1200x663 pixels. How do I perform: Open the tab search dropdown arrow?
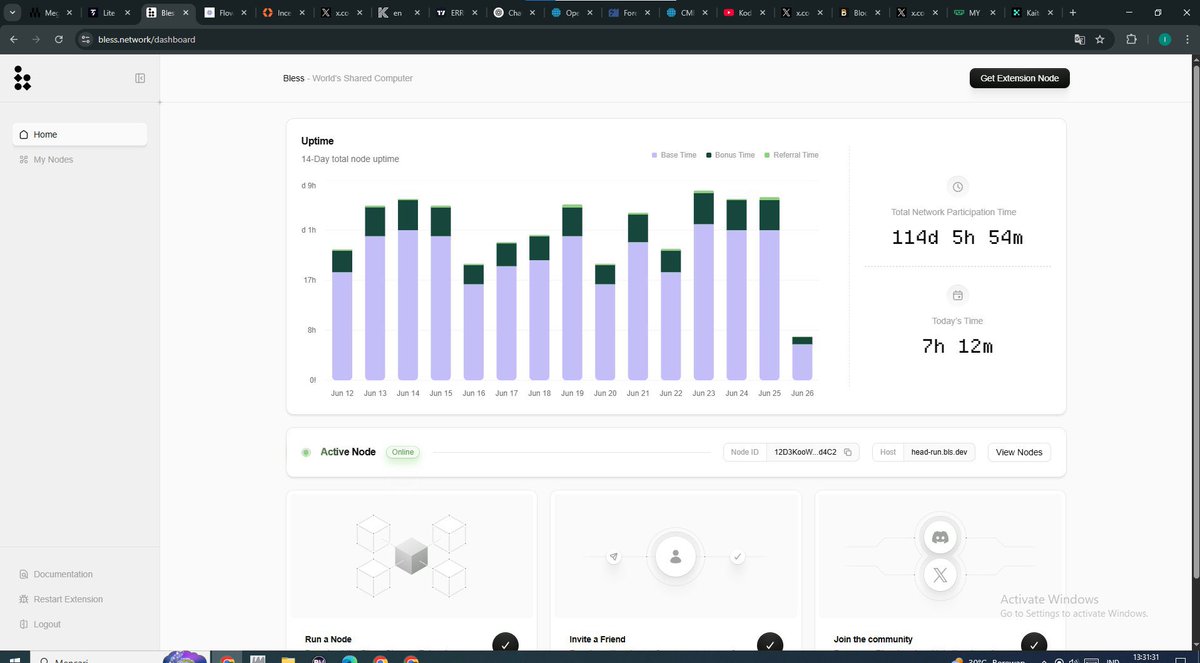pyautogui.click(x=11, y=13)
